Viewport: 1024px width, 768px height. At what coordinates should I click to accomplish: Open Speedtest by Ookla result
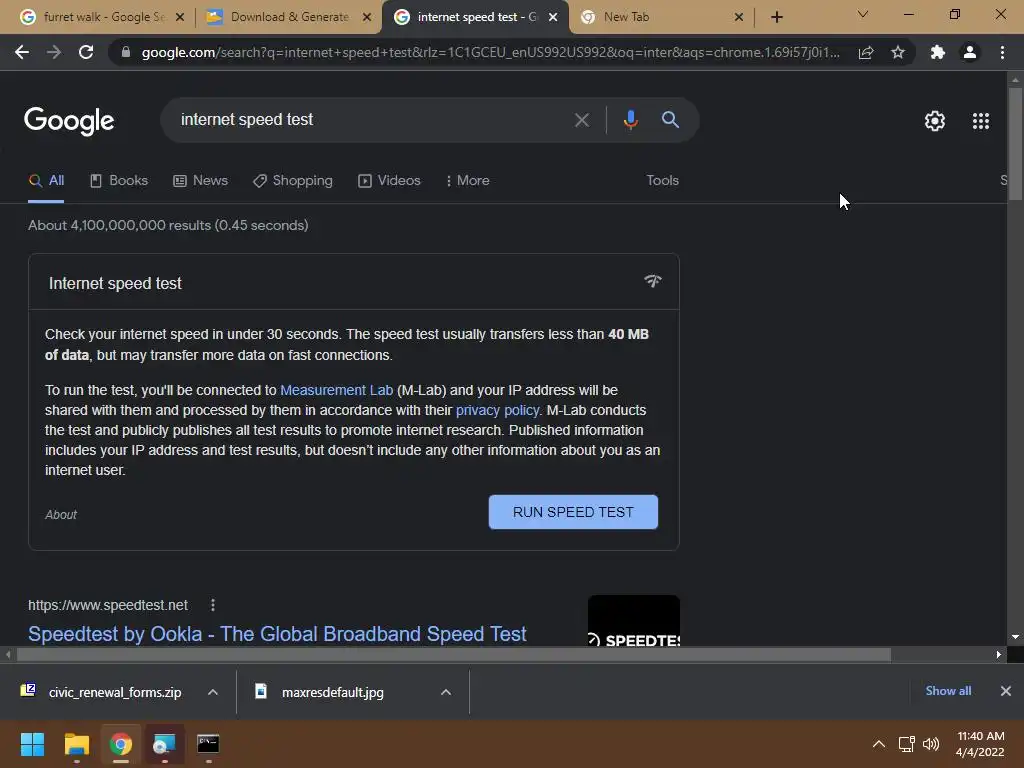277,634
